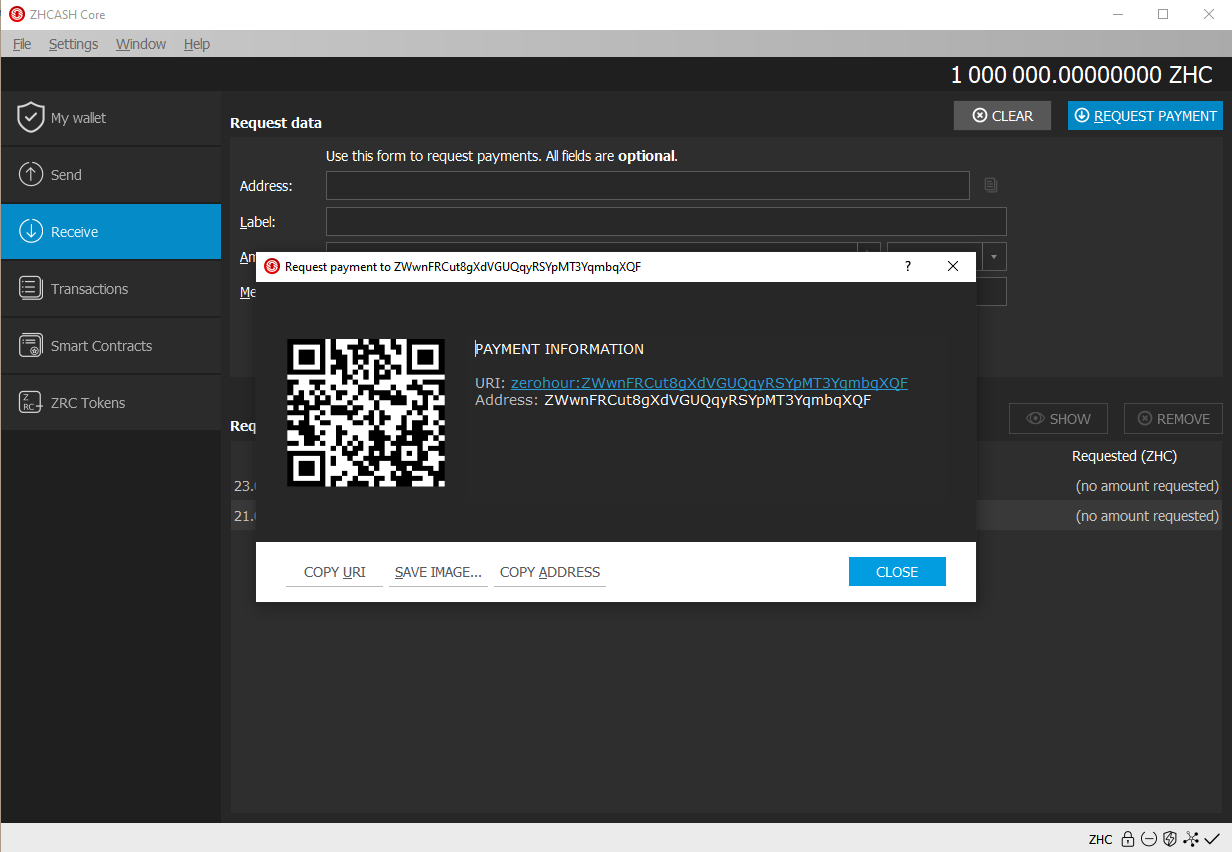Screen dimensions: 1232x852
Task: Click the shield with lightning status icon
Action: tap(1170, 839)
